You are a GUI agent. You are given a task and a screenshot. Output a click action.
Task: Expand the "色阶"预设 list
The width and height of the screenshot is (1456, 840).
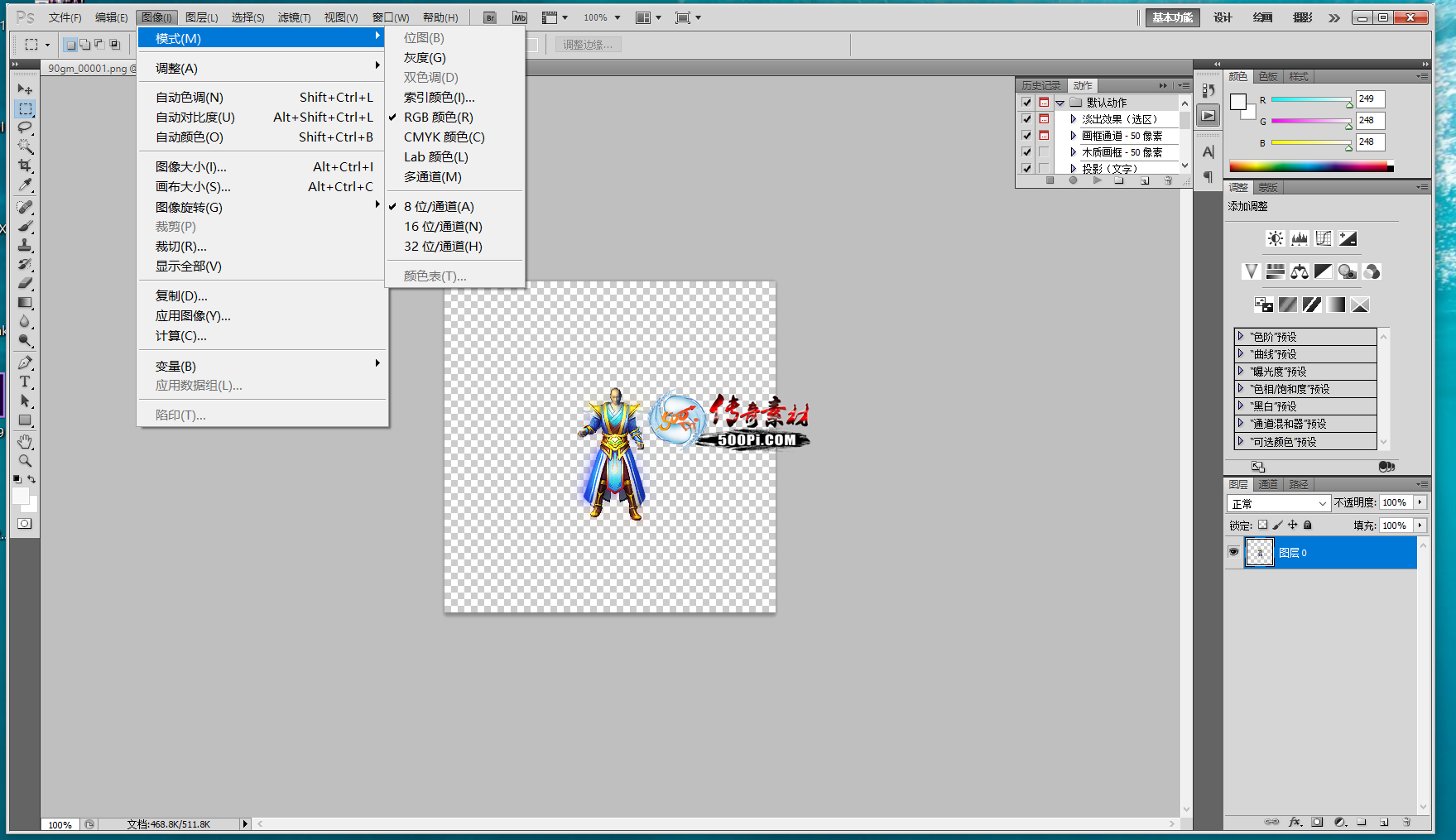1241,336
